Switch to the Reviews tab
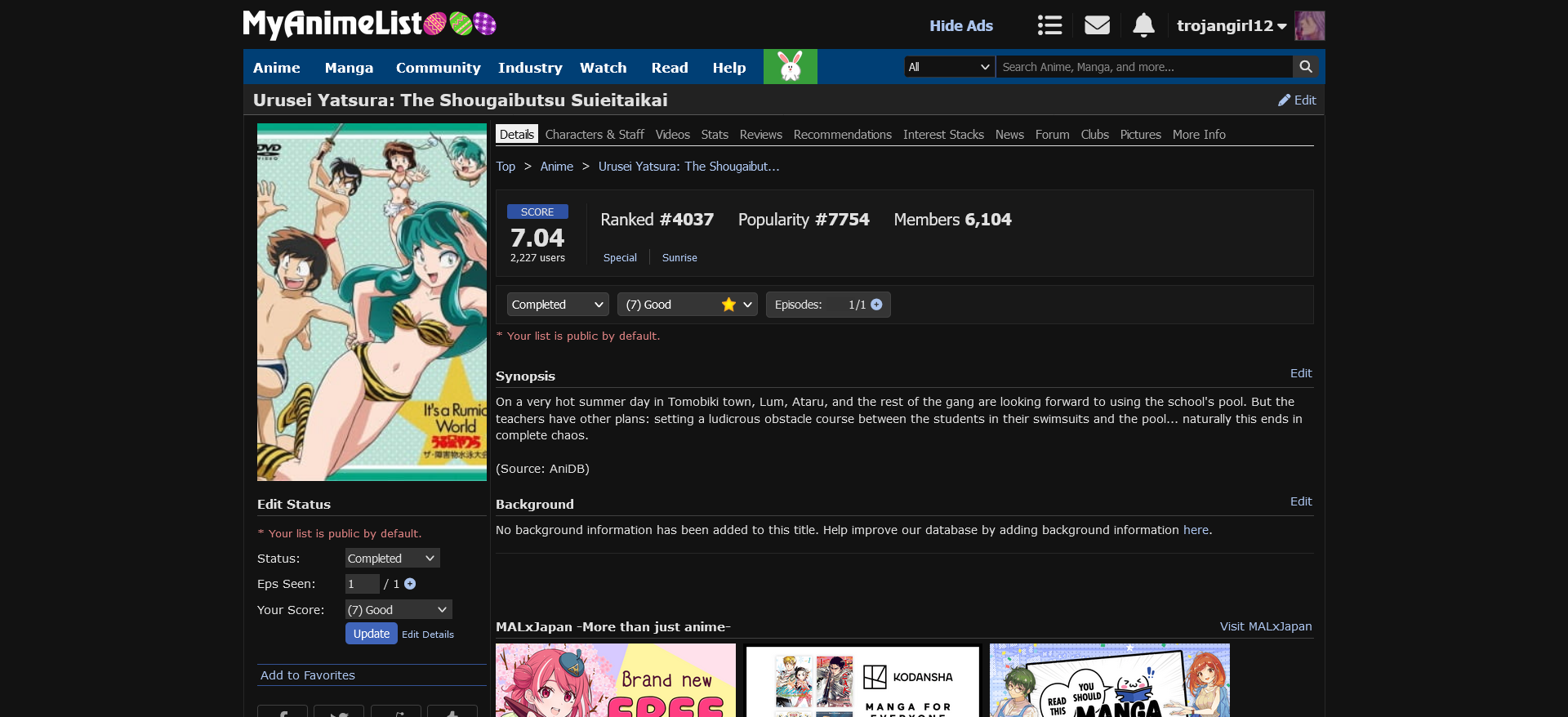Image resolution: width=1568 pixels, height=717 pixels. pos(760,134)
